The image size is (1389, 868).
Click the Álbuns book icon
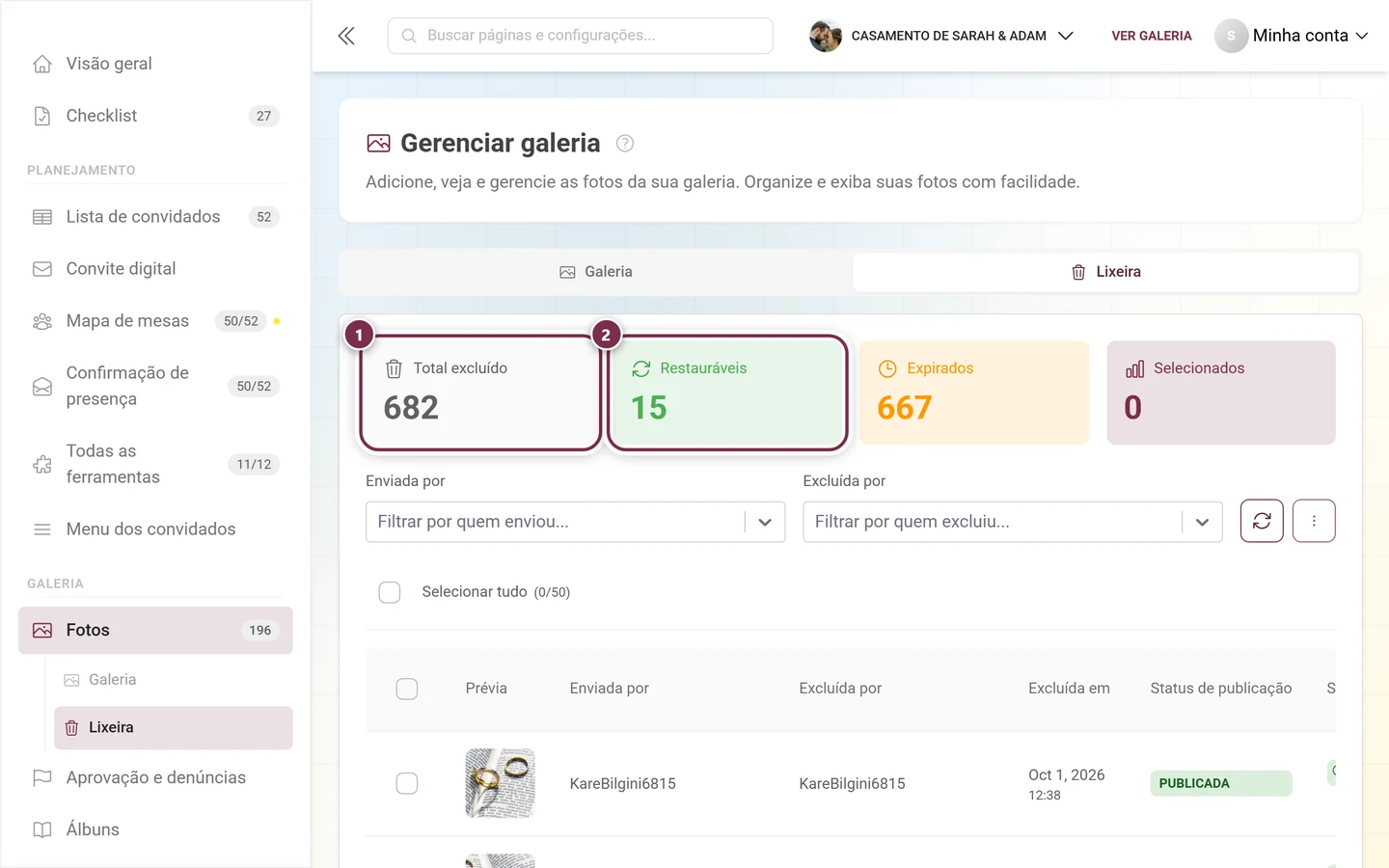click(x=42, y=829)
